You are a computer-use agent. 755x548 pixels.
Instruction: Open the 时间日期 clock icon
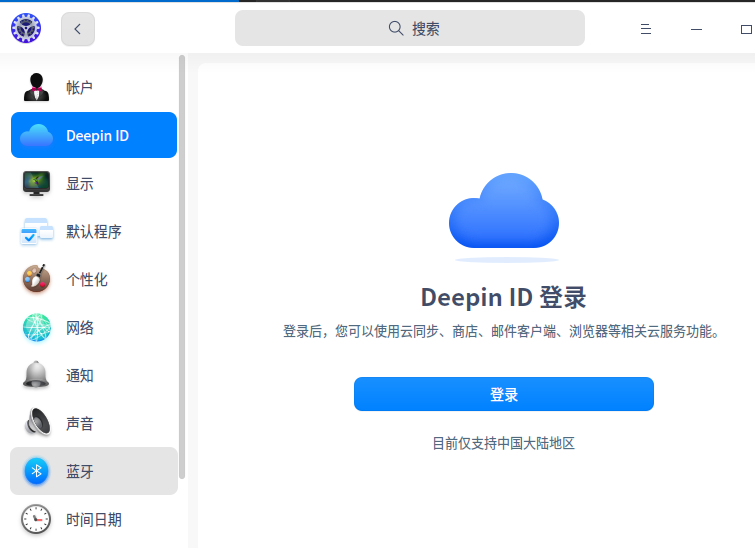[x=36, y=519]
